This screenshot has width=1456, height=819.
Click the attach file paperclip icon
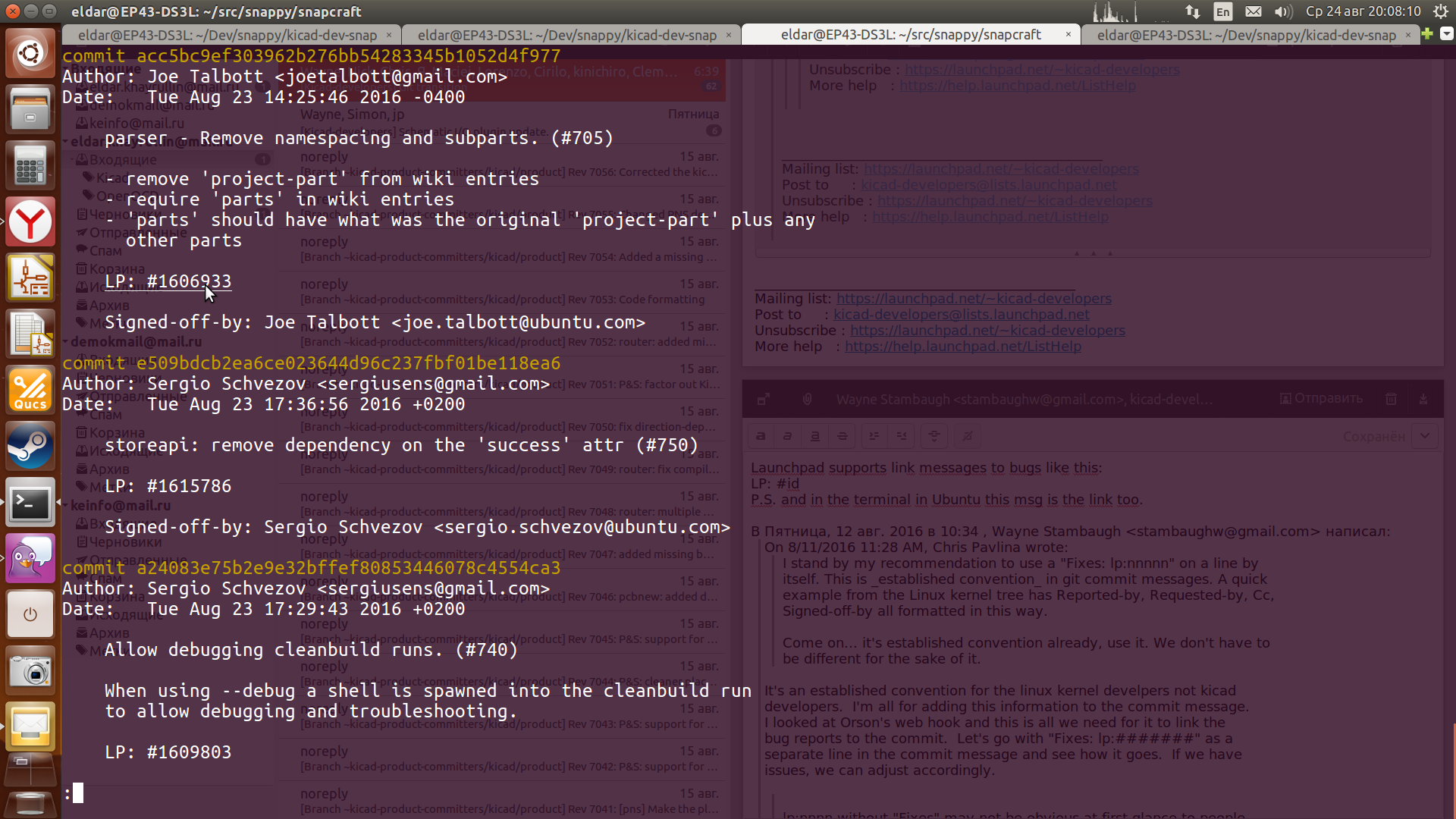click(x=807, y=399)
